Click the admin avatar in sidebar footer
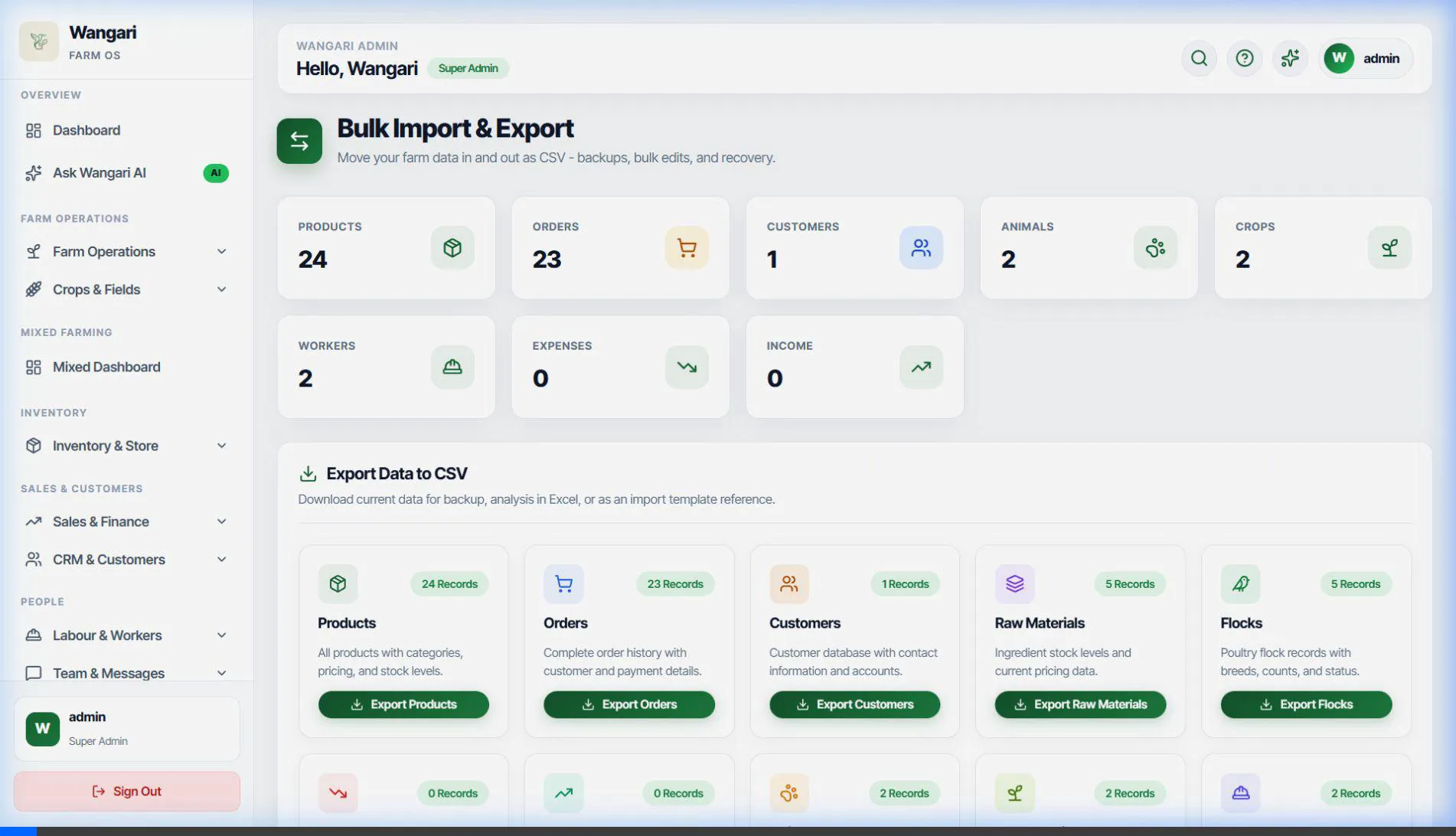The width and height of the screenshot is (1456, 836). pyautogui.click(x=43, y=729)
